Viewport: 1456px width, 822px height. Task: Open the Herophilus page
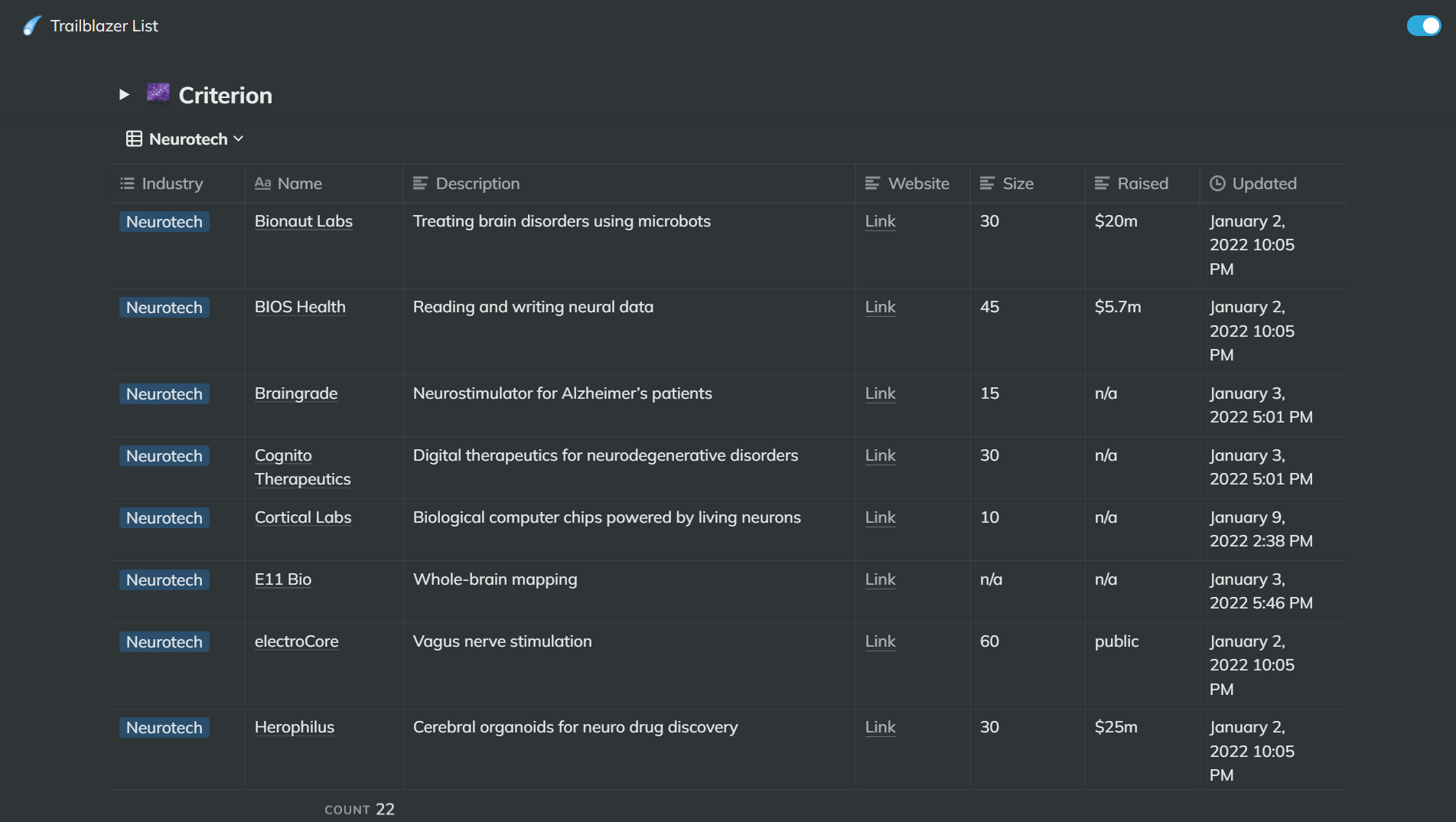click(x=295, y=727)
